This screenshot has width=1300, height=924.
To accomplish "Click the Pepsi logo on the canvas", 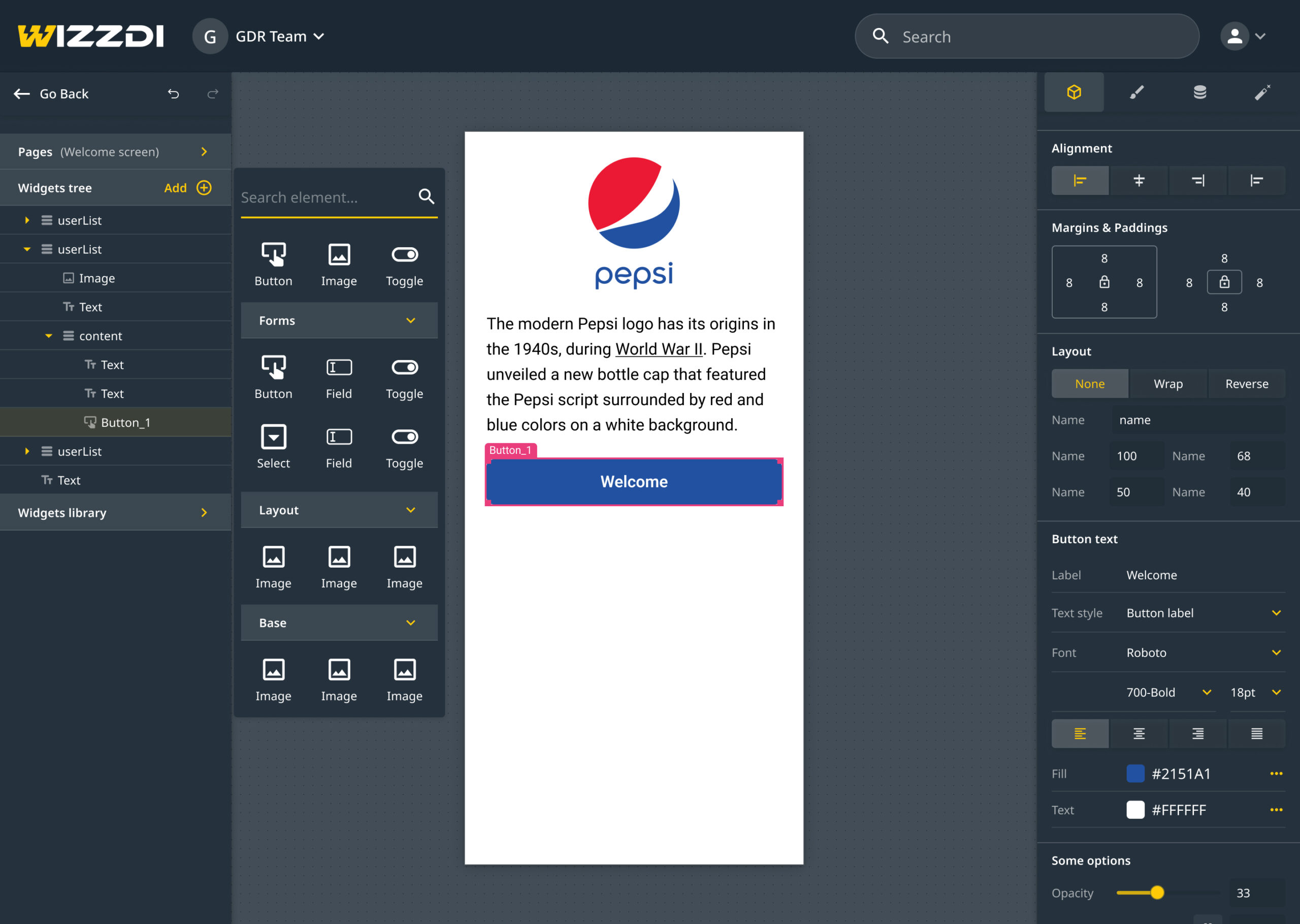I will coord(634,223).
